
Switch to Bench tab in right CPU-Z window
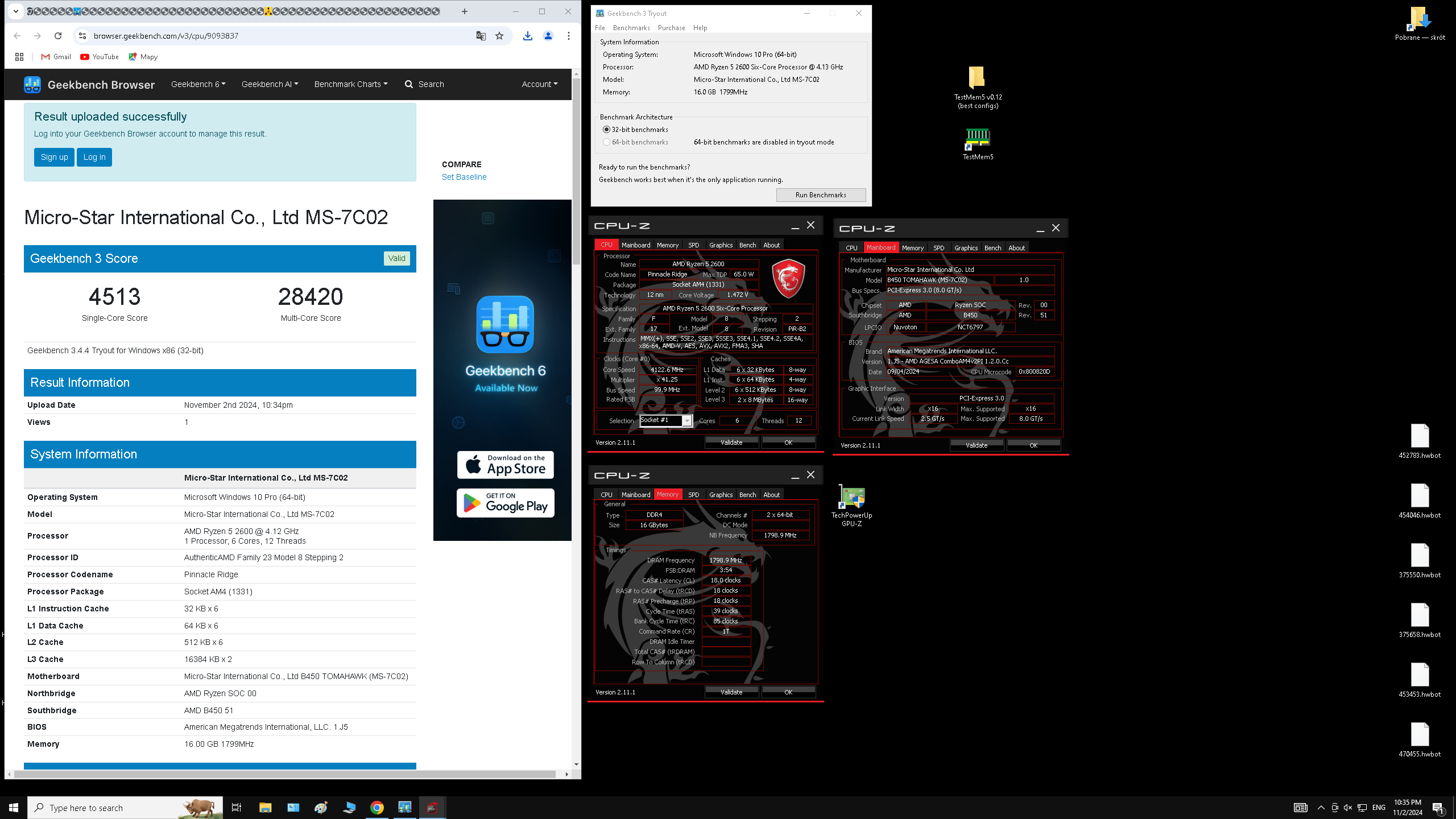992,248
